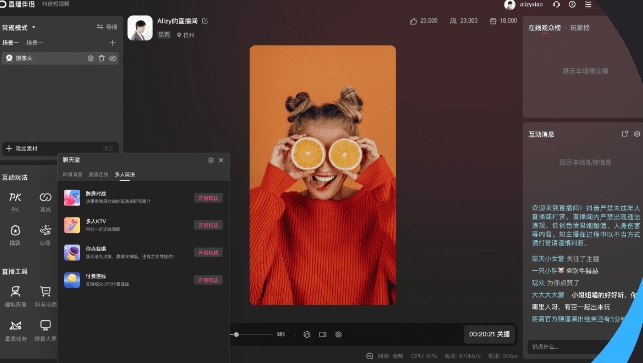Click the 18,000 counter icon
643x363 pixels.
click(x=493, y=21)
